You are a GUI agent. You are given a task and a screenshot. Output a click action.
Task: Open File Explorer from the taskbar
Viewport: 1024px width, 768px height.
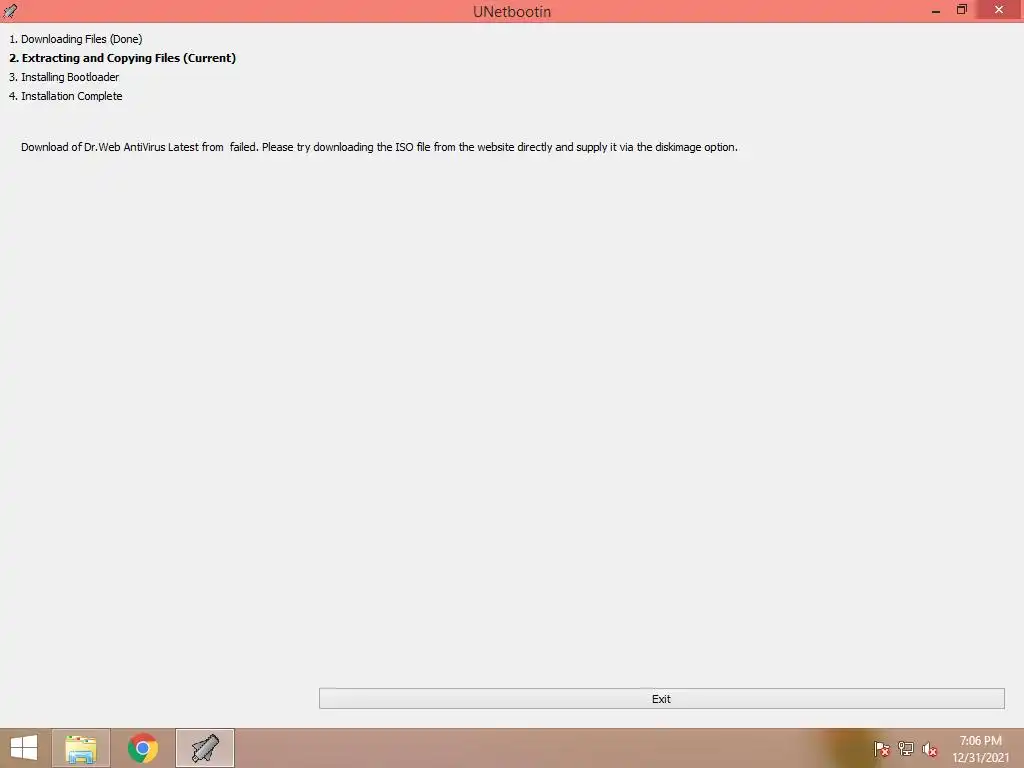tap(81, 748)
